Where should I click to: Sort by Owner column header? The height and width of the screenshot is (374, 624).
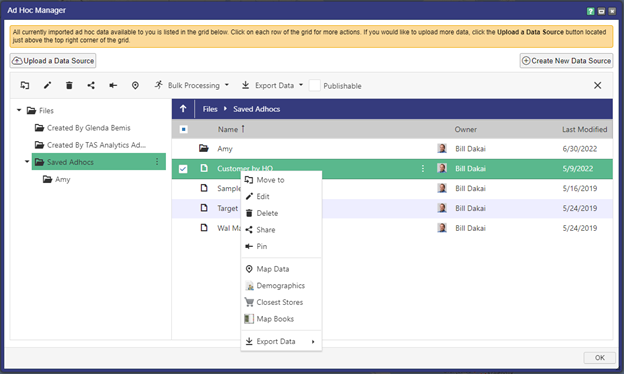(466, 129)
